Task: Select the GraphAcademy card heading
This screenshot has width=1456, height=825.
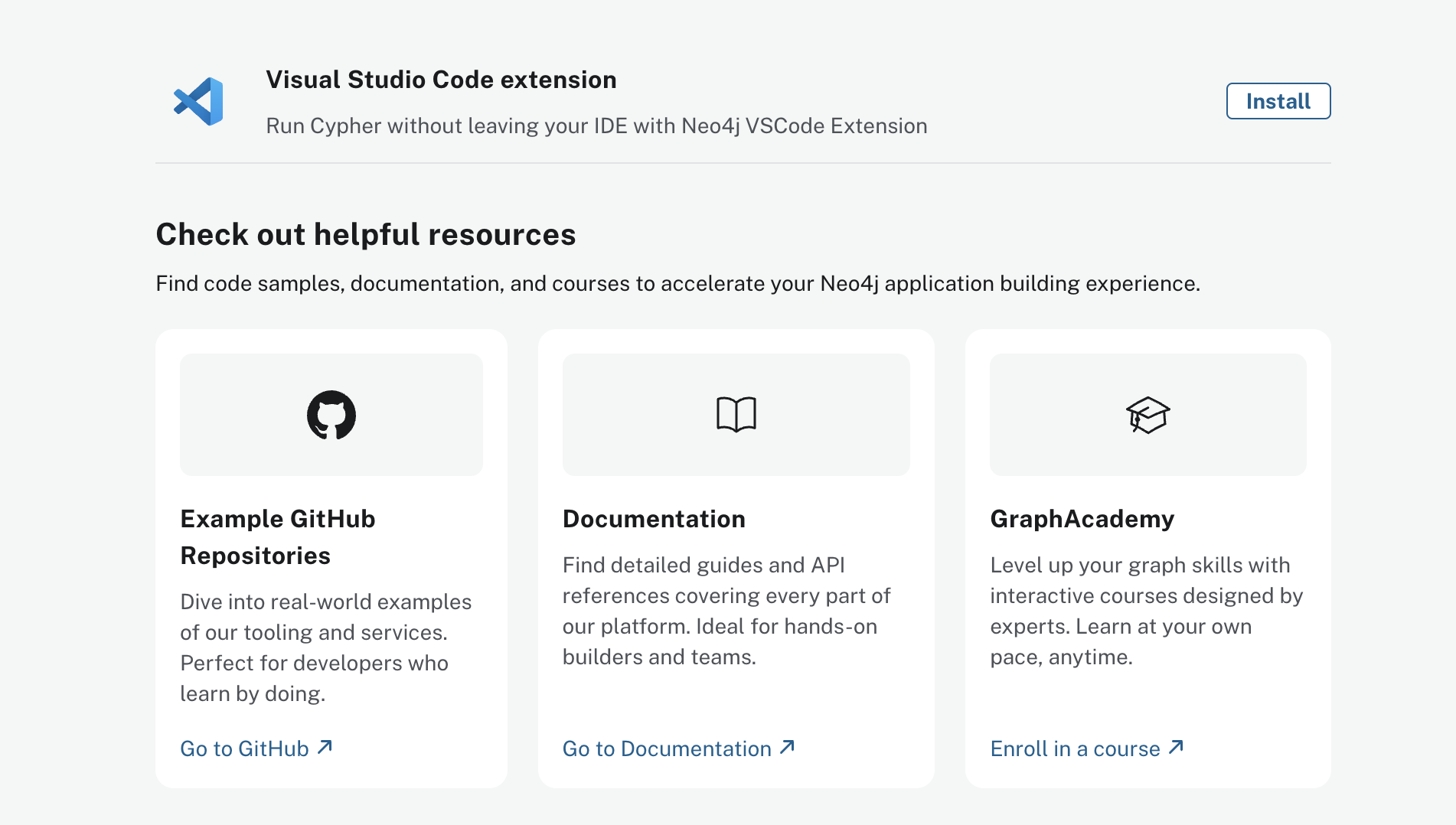Action: (x=1082, y=519)
